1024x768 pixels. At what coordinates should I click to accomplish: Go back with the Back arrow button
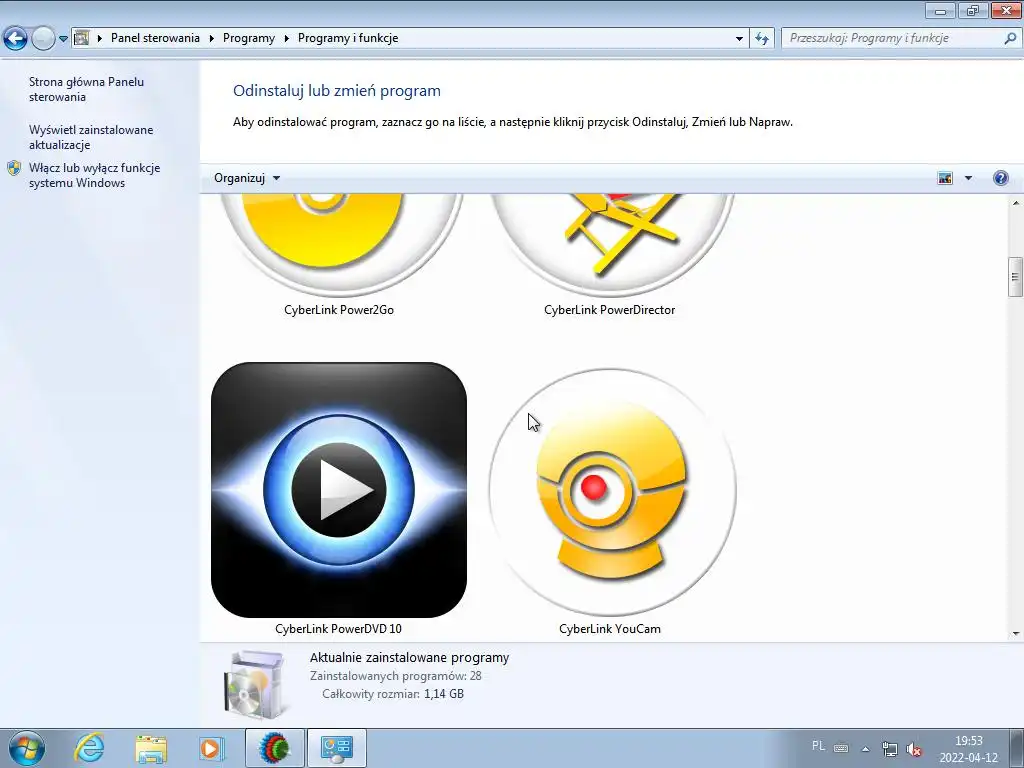16,39
